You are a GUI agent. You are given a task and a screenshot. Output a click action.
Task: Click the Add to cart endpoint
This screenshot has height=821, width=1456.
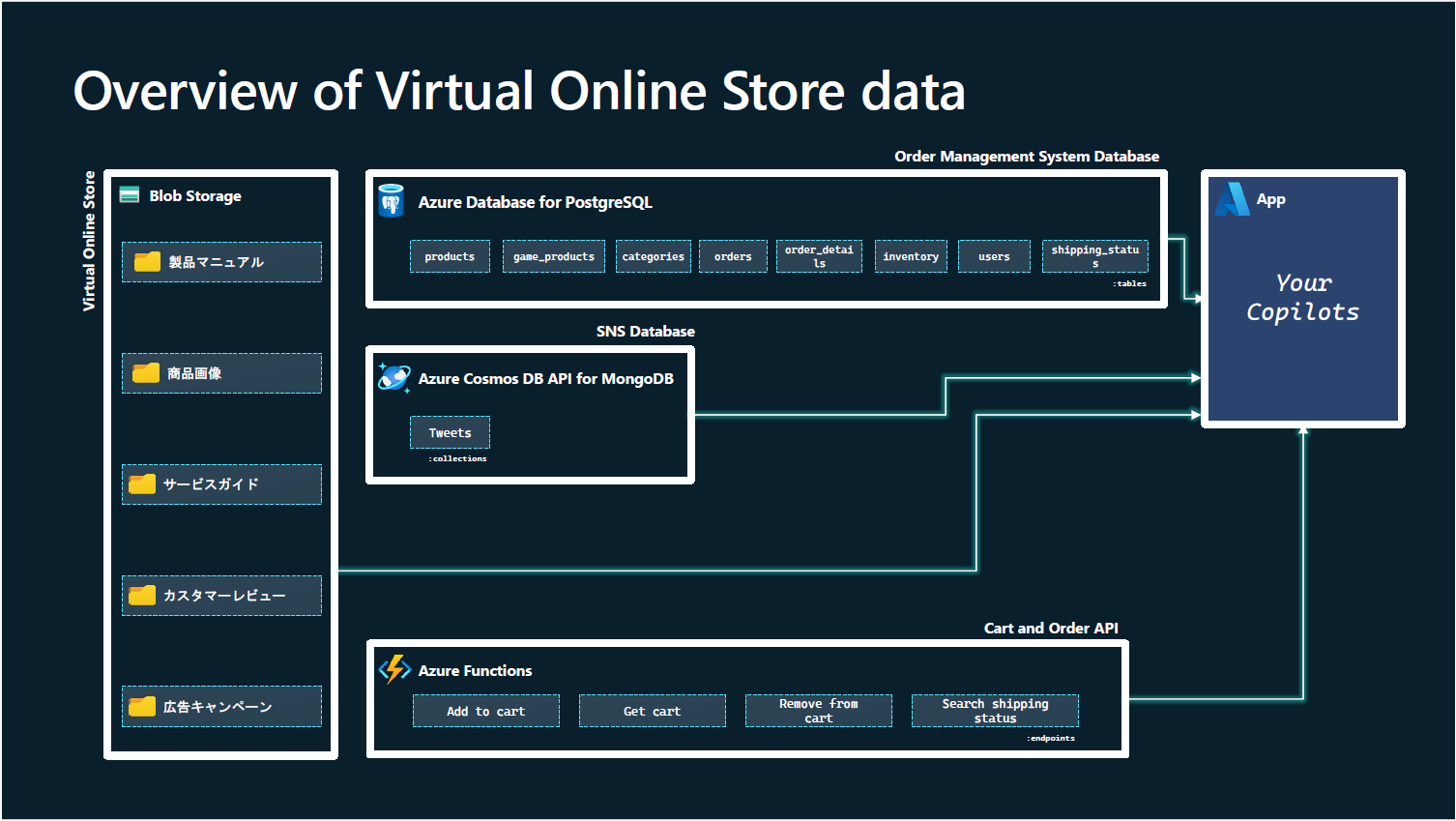pos(486,711)
